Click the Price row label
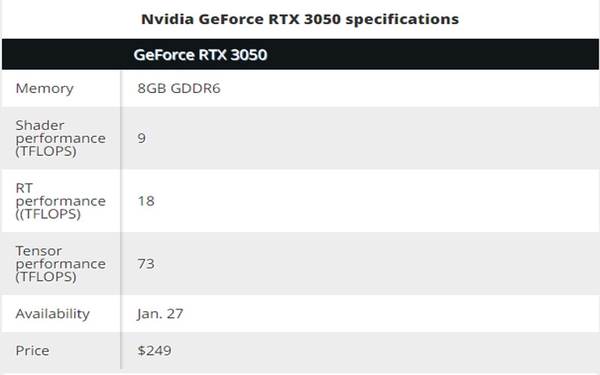The image size is (600, 375). point(32,351)
